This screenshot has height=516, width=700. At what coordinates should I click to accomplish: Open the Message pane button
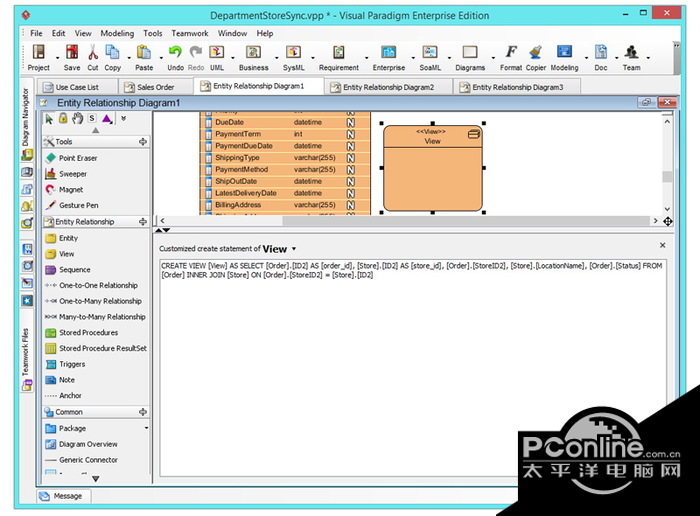63,496
